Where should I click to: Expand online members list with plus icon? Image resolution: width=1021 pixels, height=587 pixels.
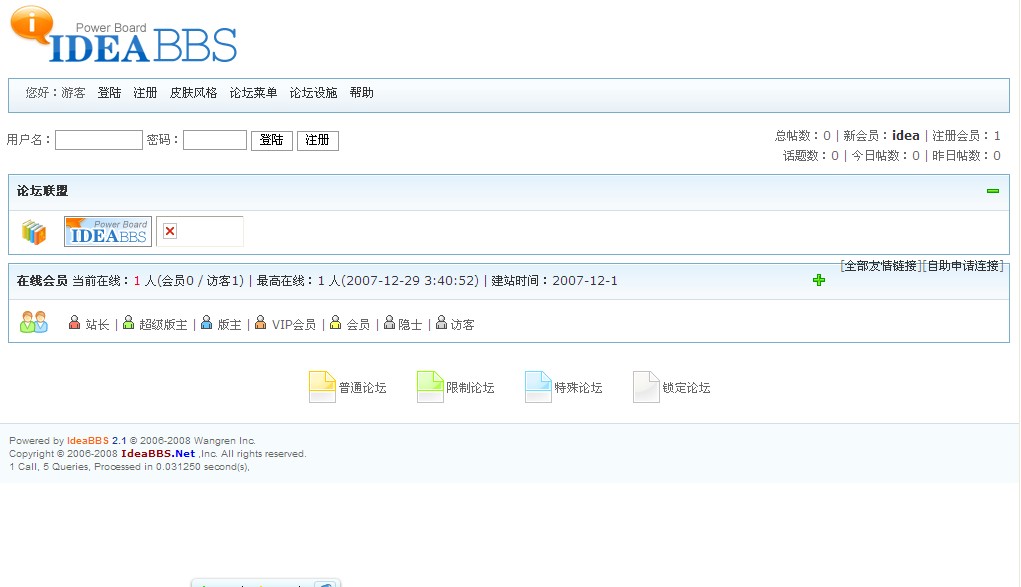click(x=819, y=280)
